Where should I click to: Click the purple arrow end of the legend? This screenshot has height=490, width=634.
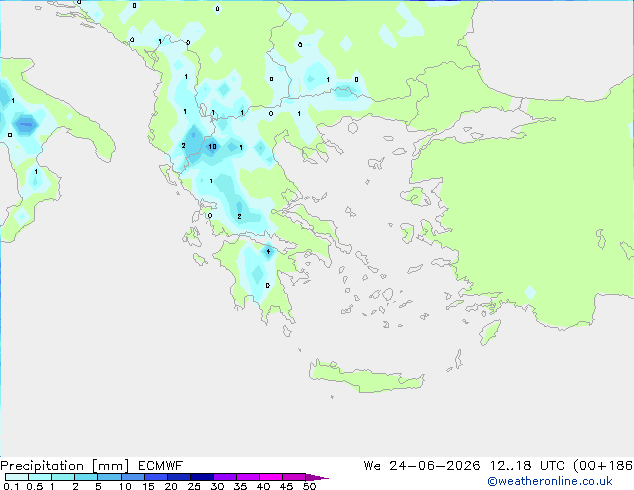tap(317, 477)
